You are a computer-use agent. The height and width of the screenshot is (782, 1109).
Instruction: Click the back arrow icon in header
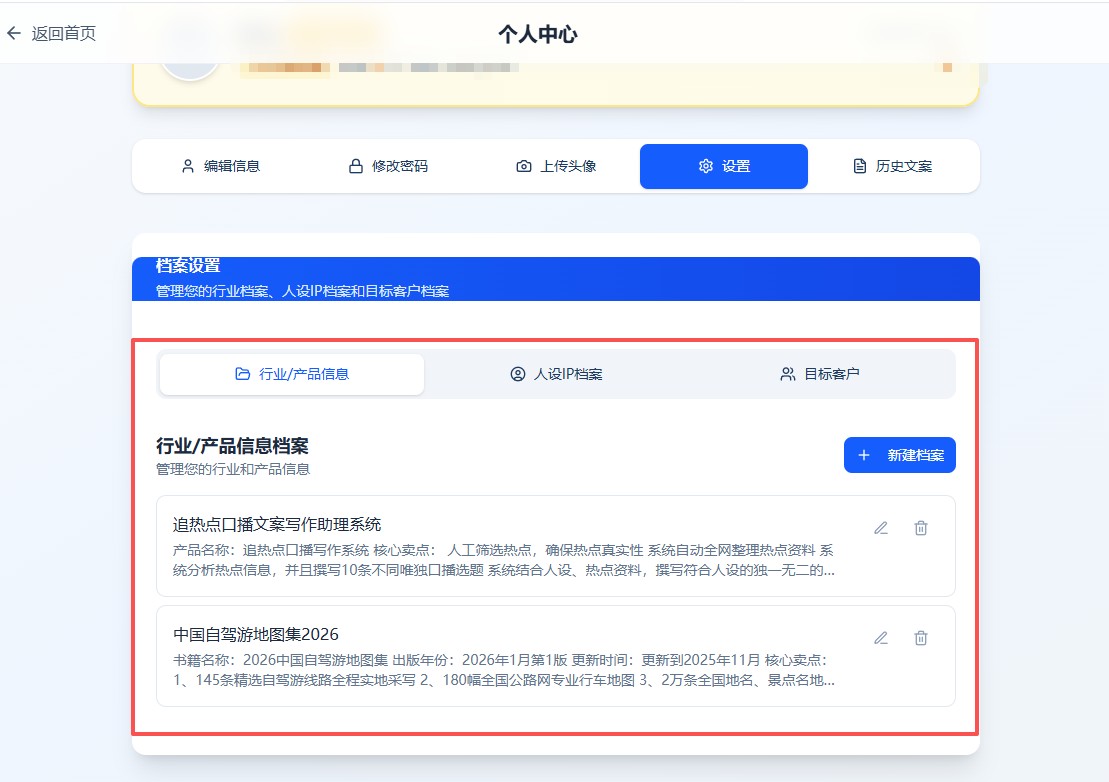click(13, 33)
